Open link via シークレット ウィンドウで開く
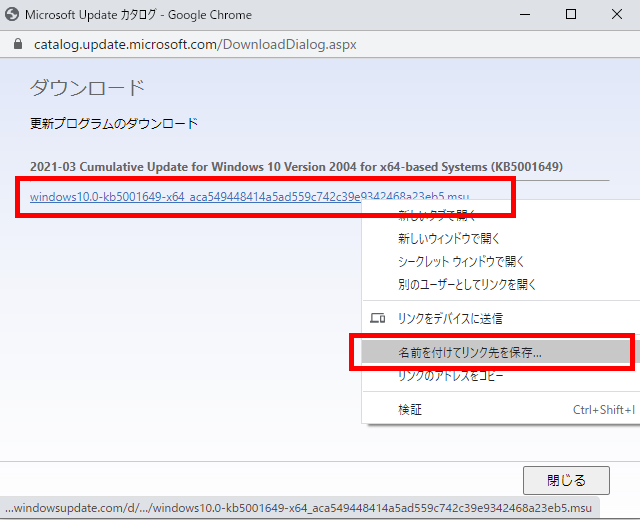Image resolution: width=640 pixels, height=520 pixels. coord(461,261)
